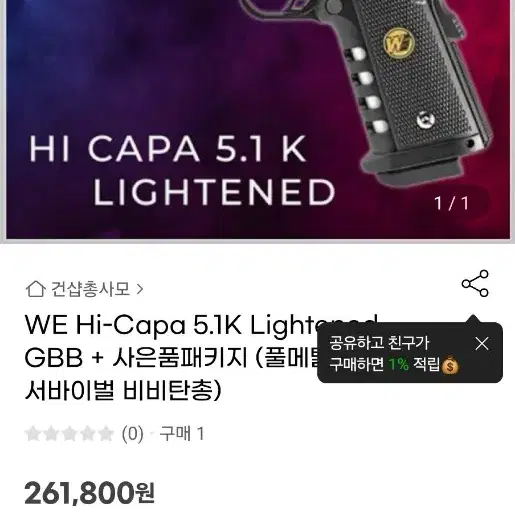515x515 pixels.
Task: Tap the 261,800원 price
Action: tap(89, 493)
